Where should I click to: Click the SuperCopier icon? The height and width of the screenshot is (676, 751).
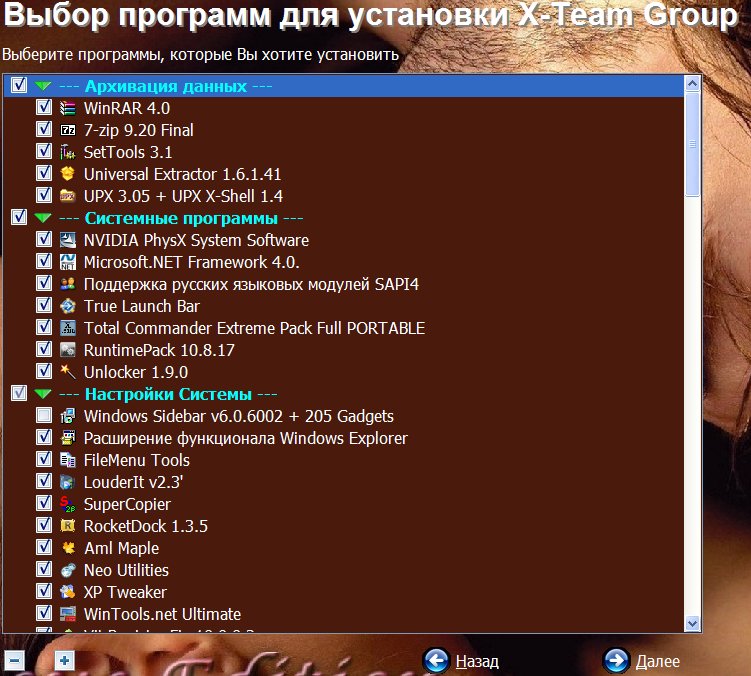click(68, 504)
